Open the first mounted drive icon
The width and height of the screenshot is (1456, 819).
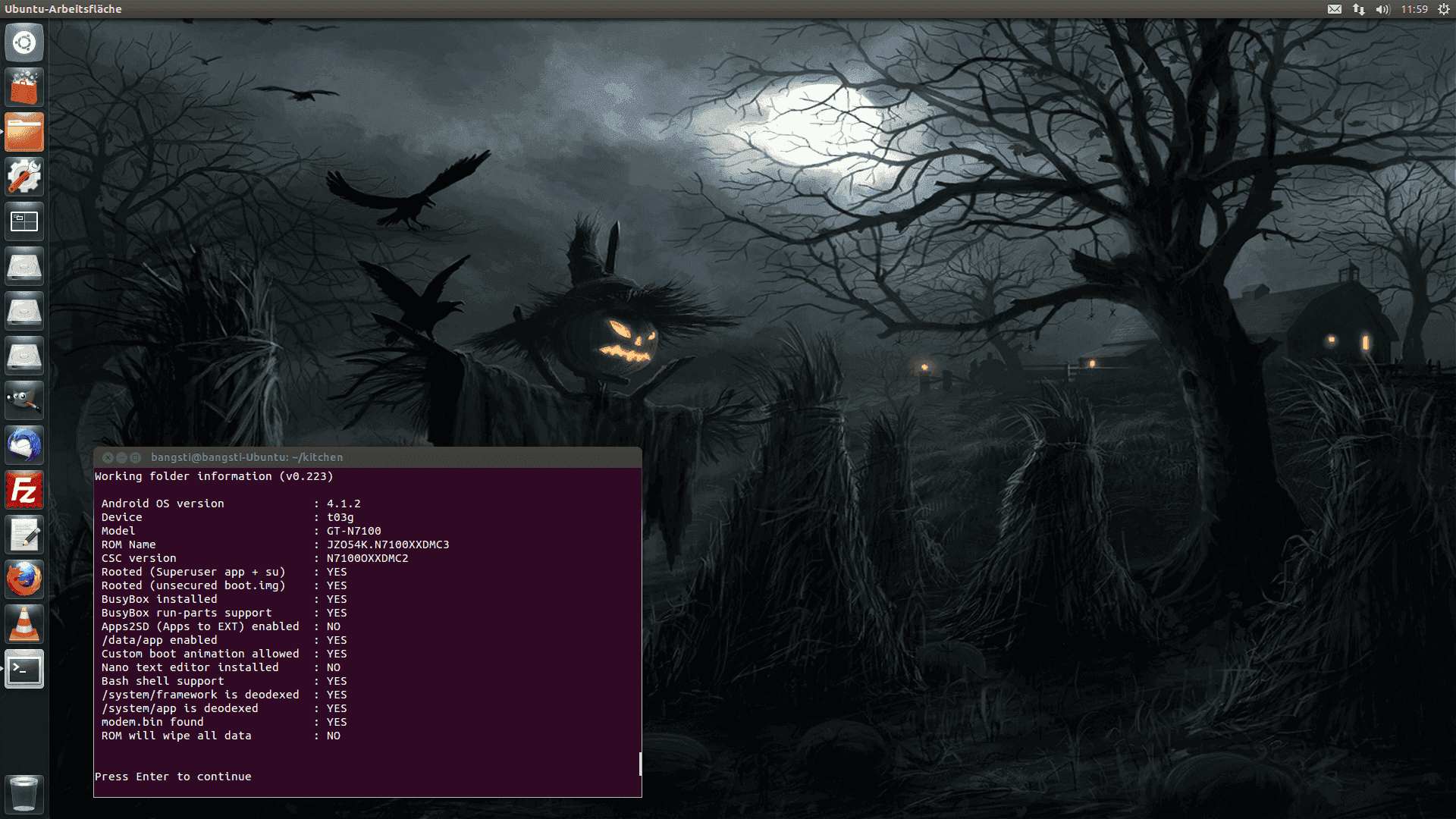[x=24, y=266]
